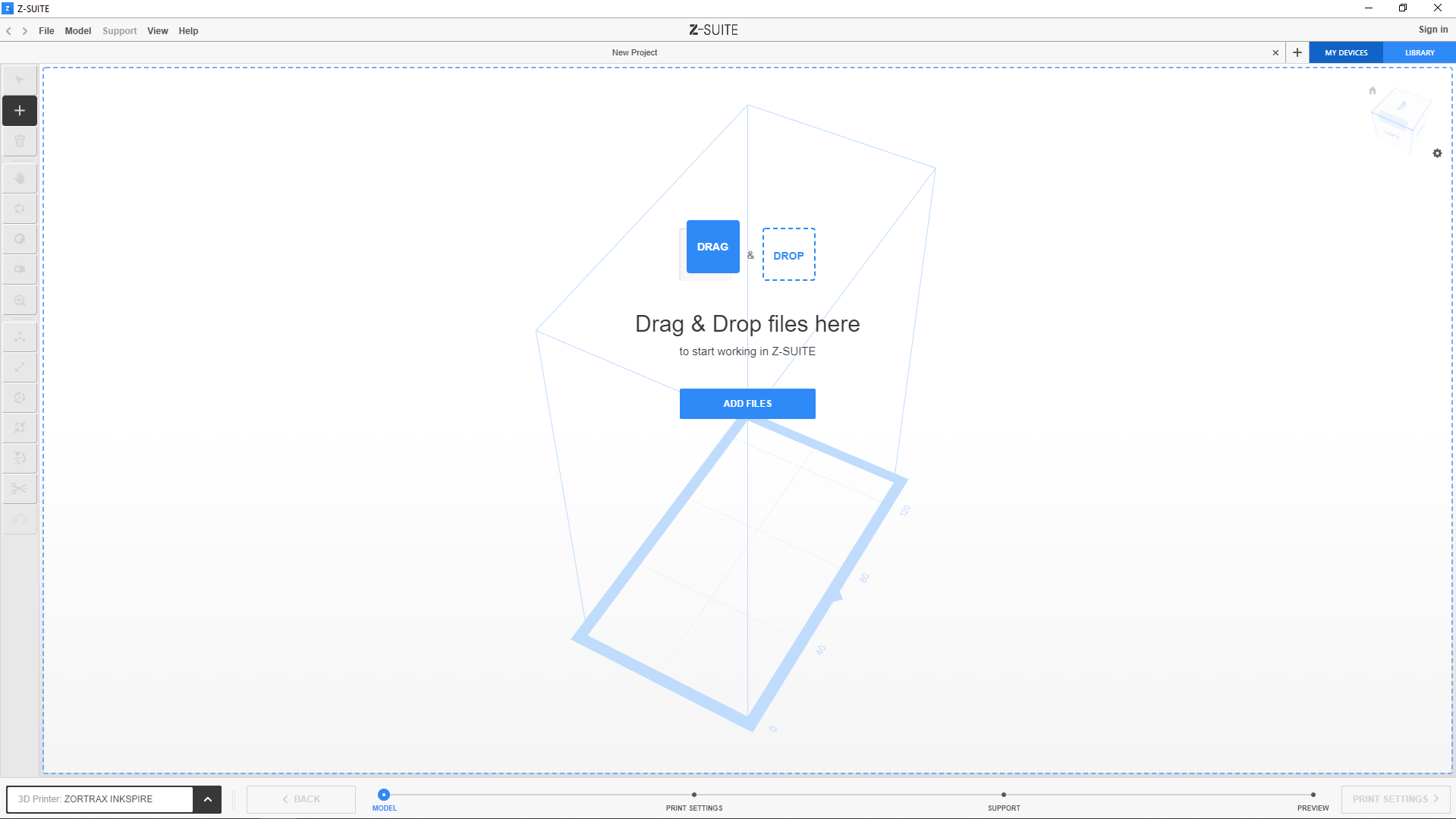This screenshot has width=1456, height=819.
Task: Click the plus icon to add a model
Action: click(20, 111)
